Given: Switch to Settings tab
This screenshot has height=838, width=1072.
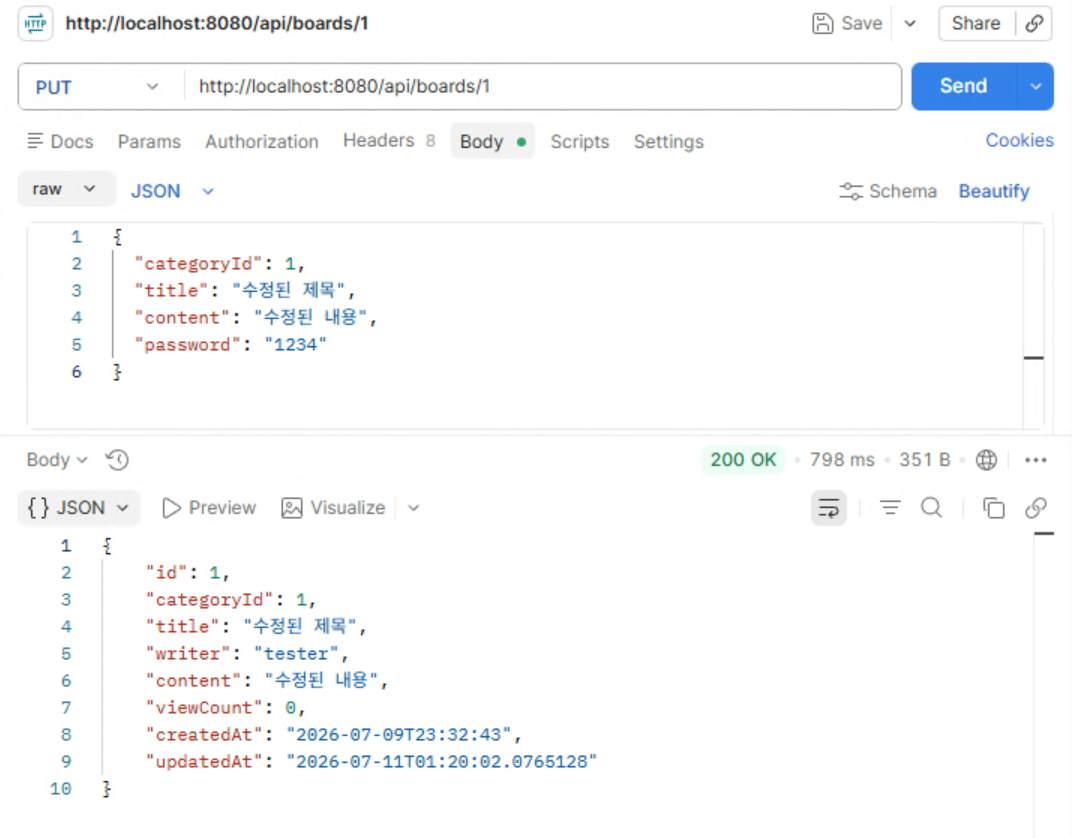Looking at the screenshot, I should click(x=669, y=141).
